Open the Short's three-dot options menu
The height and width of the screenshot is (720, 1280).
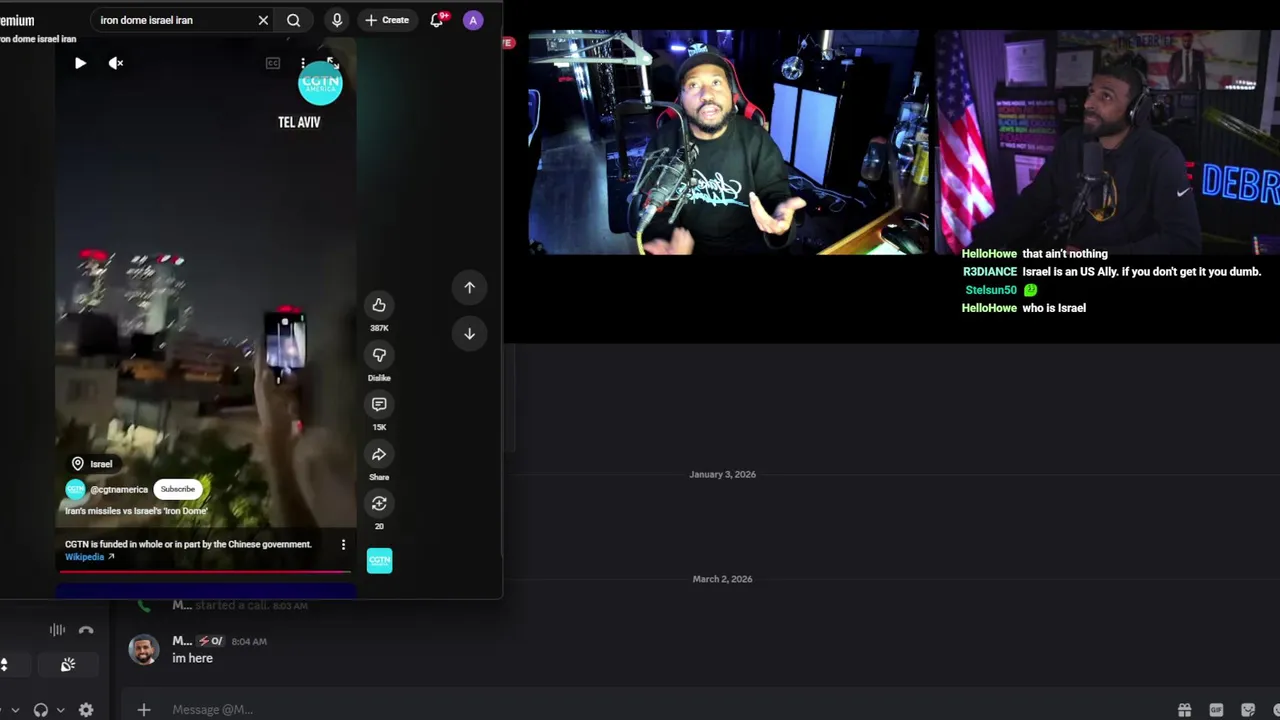pyautogui.click(x=303, y=63)
